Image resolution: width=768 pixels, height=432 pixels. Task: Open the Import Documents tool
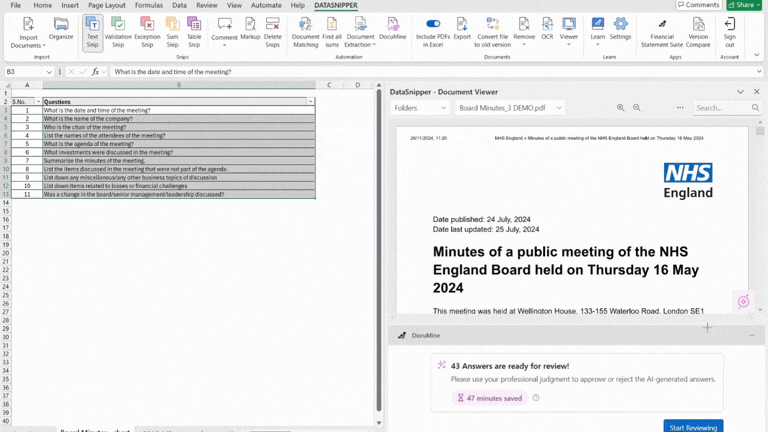(28, 32)
